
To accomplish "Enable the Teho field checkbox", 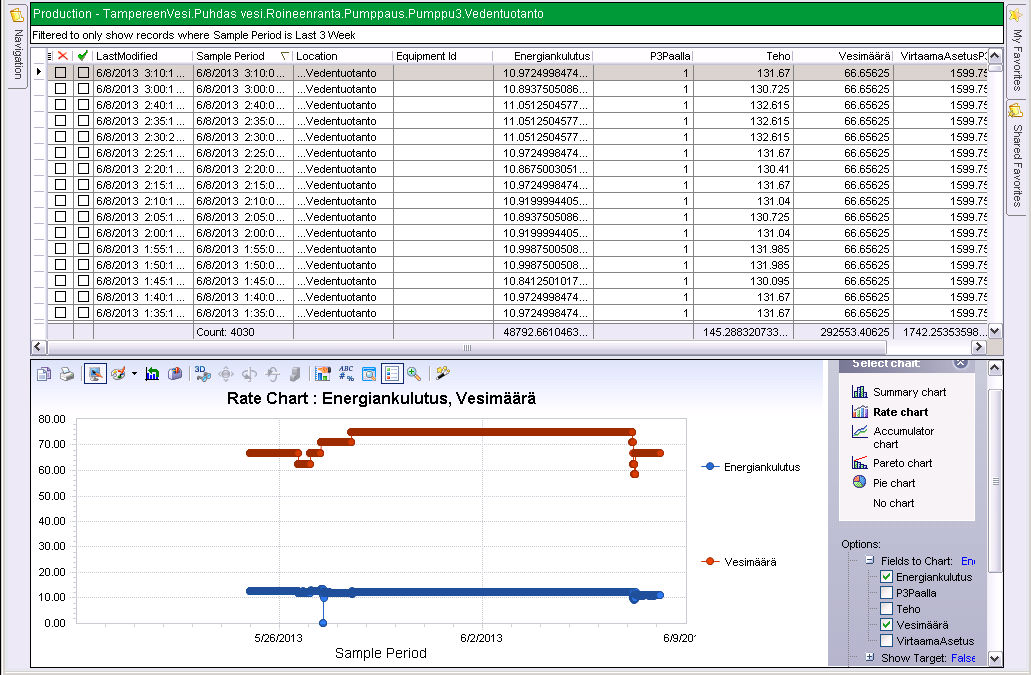I will click(886, 609).
